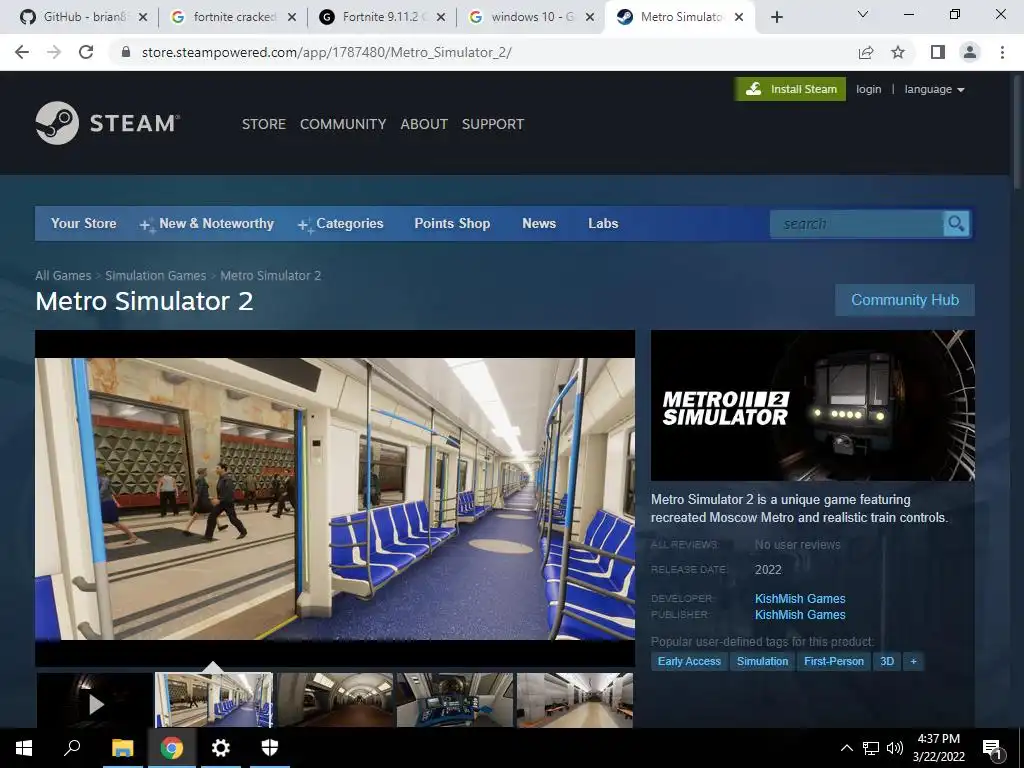Image resolution: width=1024 pixels, height=768 pixels.
Task: Switch to the Fortnite 9.11.2 tab
Action: click(381, 17)
